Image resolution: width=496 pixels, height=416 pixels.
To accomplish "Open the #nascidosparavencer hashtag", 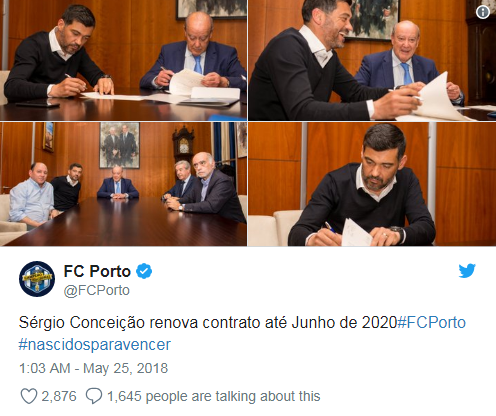I will pos(95,345).
